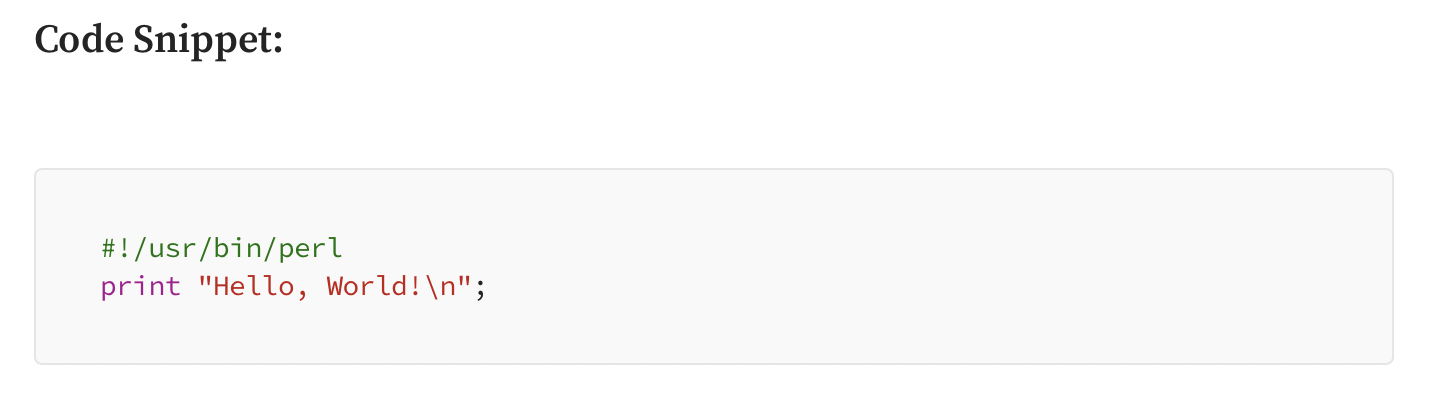Click the semicolon ending the print statement
Viewport: 1432px width, 404px height.
point(480,291)
